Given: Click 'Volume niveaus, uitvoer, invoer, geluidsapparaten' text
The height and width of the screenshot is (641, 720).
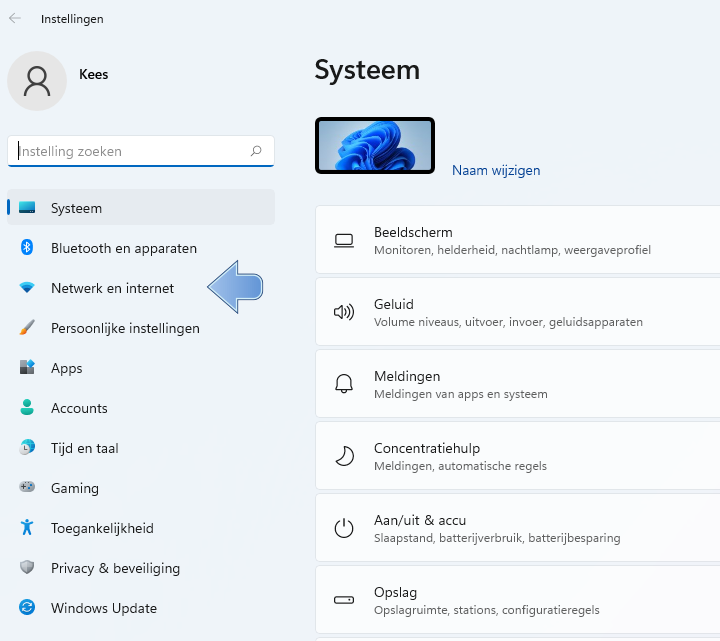Looking at the screenshot, I should [x=508, y=322].
